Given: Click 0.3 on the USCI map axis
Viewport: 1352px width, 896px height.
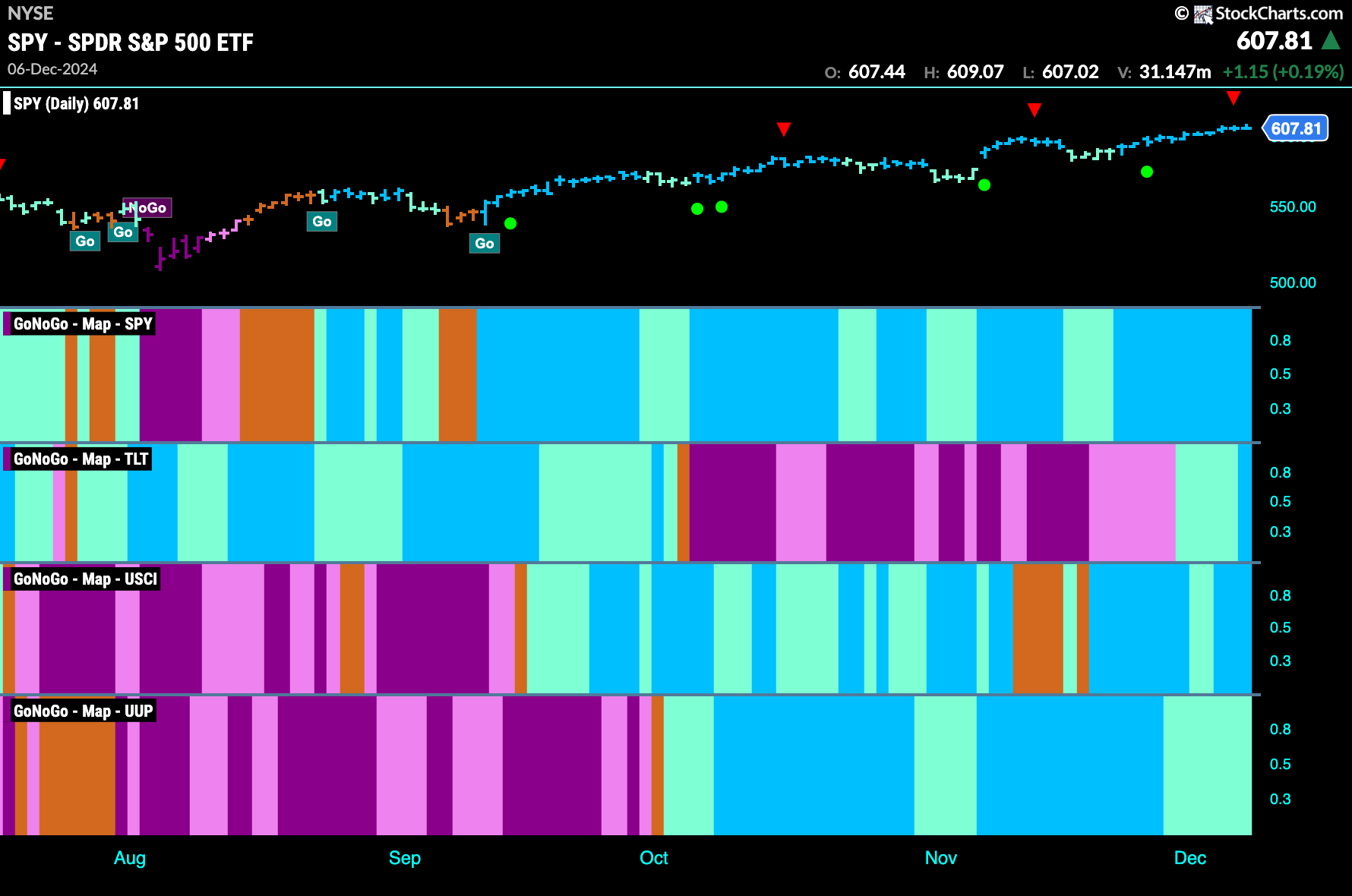Looking at the screenshot, I should click(x=1281, y=661).
